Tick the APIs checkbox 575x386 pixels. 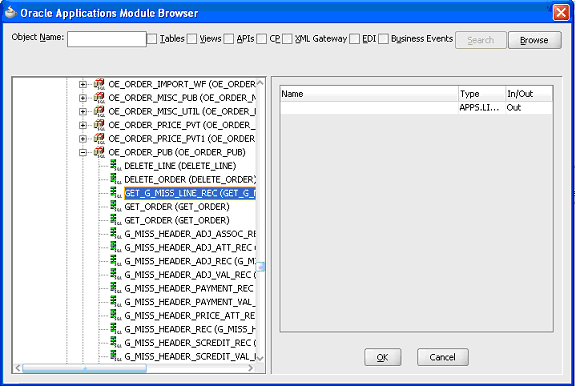pos(229,38)
